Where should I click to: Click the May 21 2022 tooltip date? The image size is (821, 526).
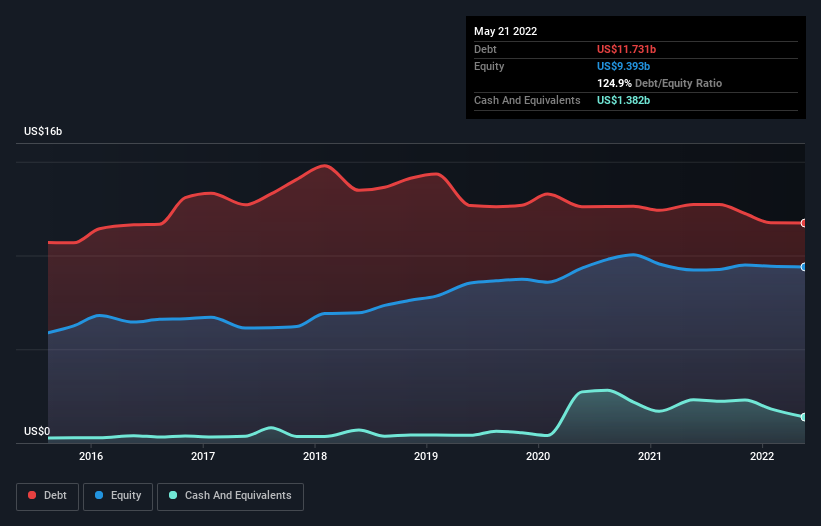(505, 31)
